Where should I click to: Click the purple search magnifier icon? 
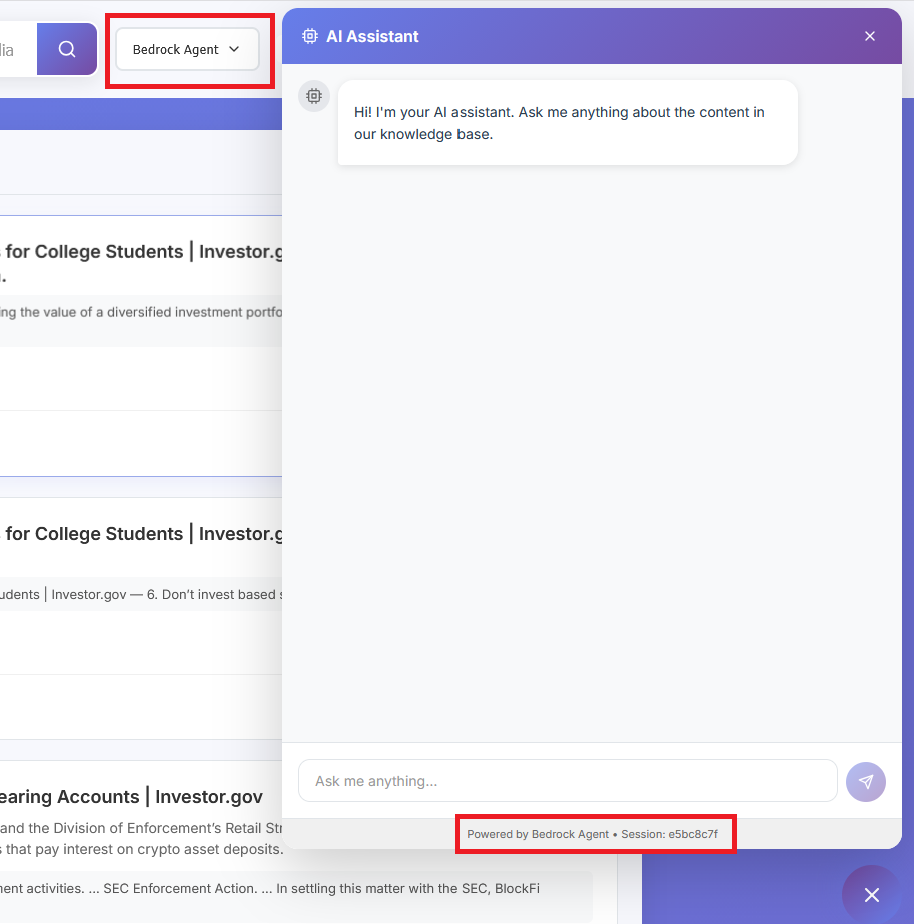pyautogui.click(x=65, y=48)
